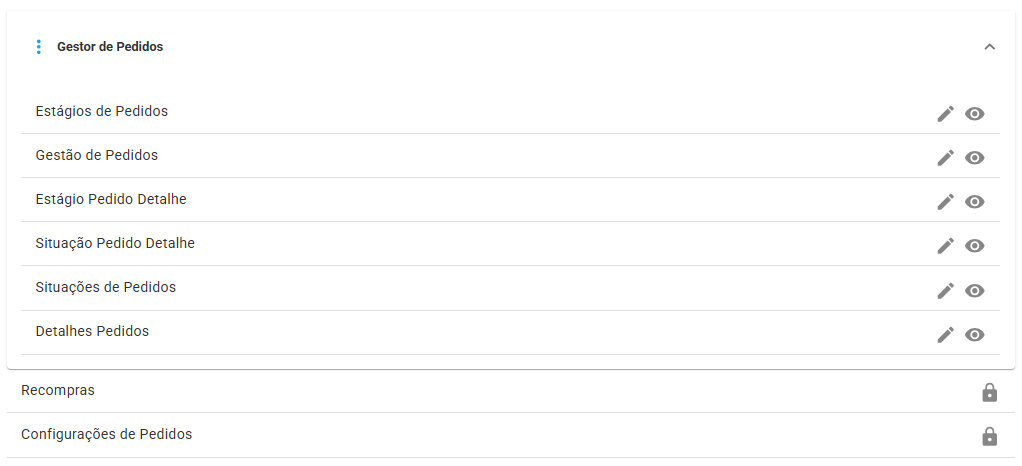The width and height of the screenshot is (1022, 466).
Task: Toggle the eye icon for Estágios de Pedidos
Action: (x=974, y=114)
